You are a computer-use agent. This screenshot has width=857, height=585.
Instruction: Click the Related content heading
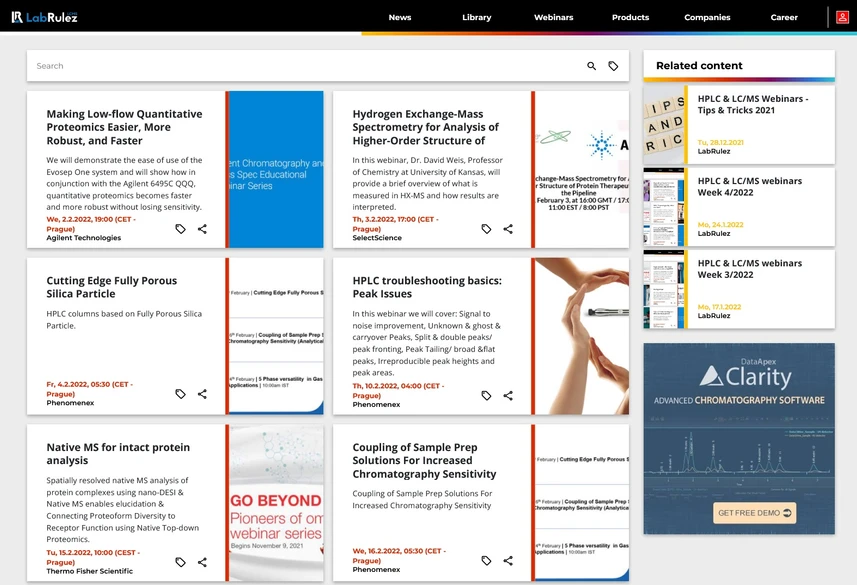tap(699, 66)
